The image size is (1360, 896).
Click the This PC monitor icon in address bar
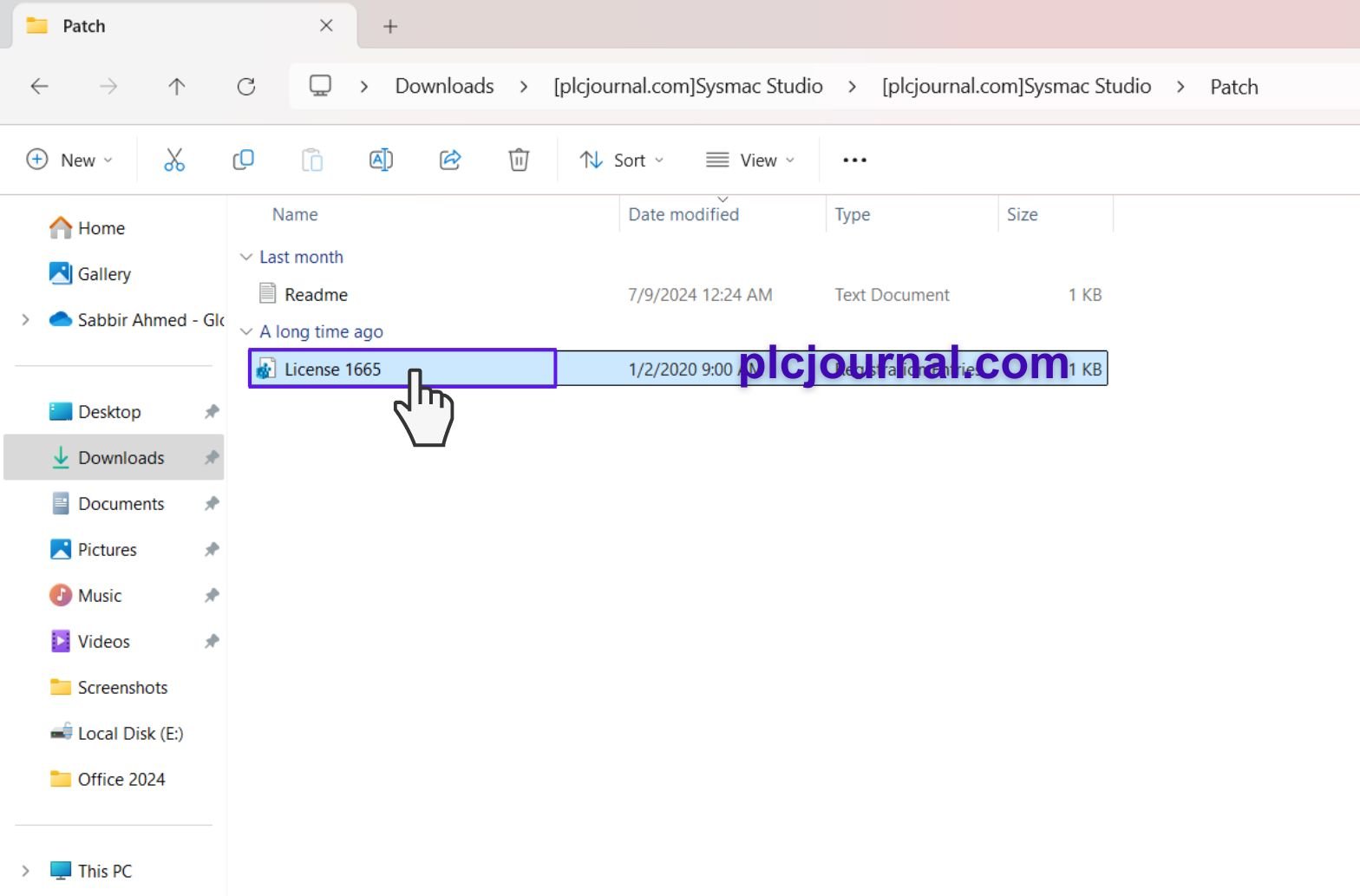pyautogui.click(x=320, y=86)
